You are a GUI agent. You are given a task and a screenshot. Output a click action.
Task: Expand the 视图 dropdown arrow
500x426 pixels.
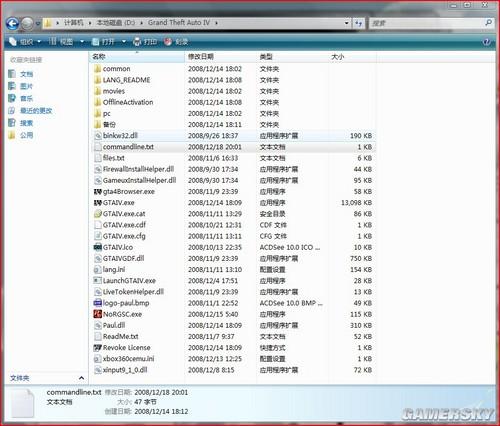(82, 42)
